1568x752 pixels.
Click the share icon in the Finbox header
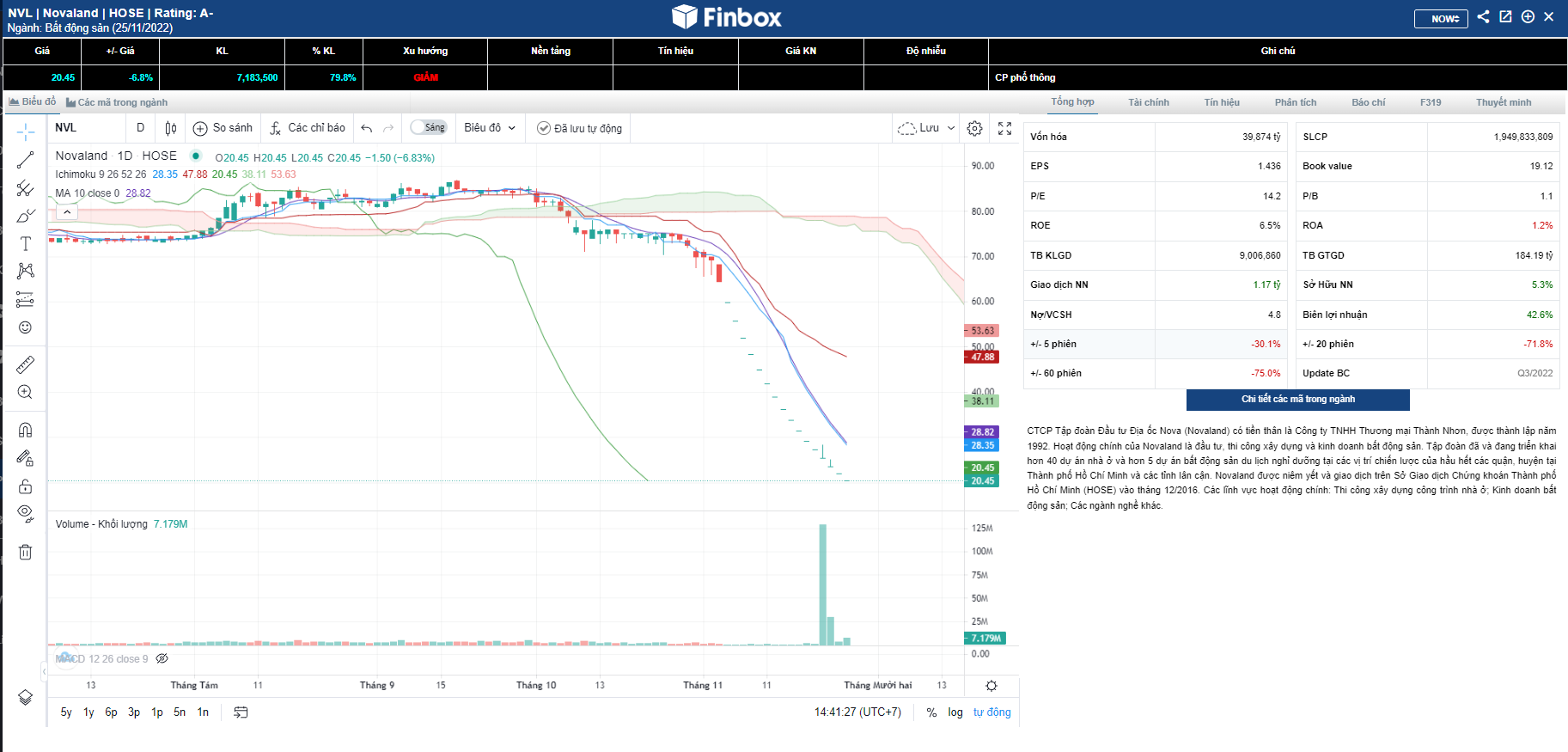1483,16
